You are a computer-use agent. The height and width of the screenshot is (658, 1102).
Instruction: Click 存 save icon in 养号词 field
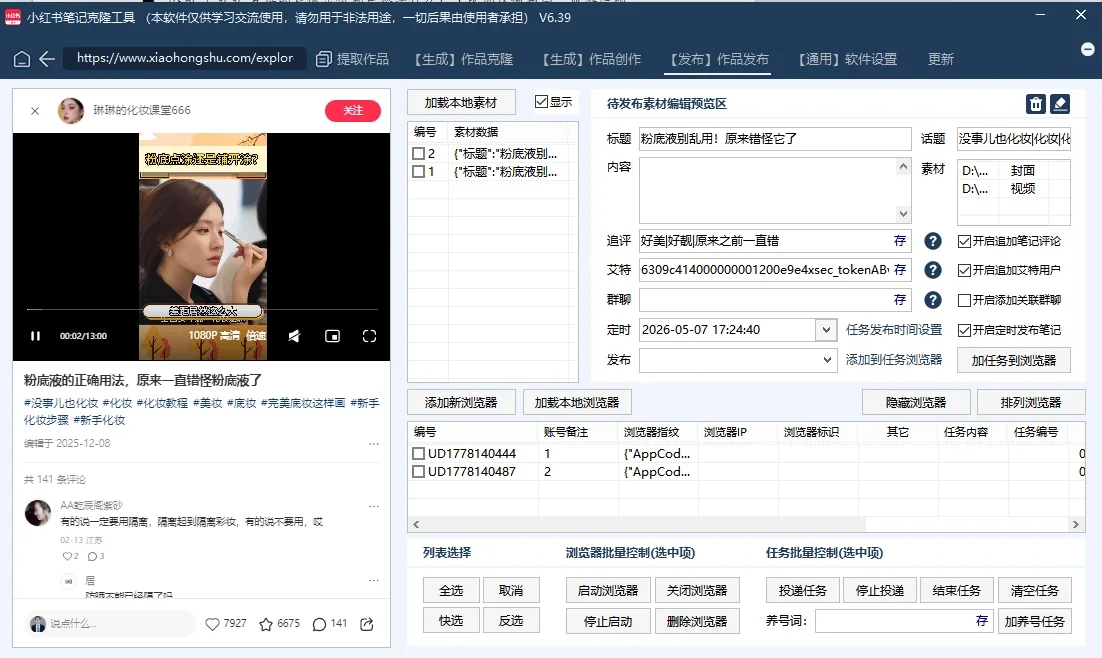pos(982,621)
